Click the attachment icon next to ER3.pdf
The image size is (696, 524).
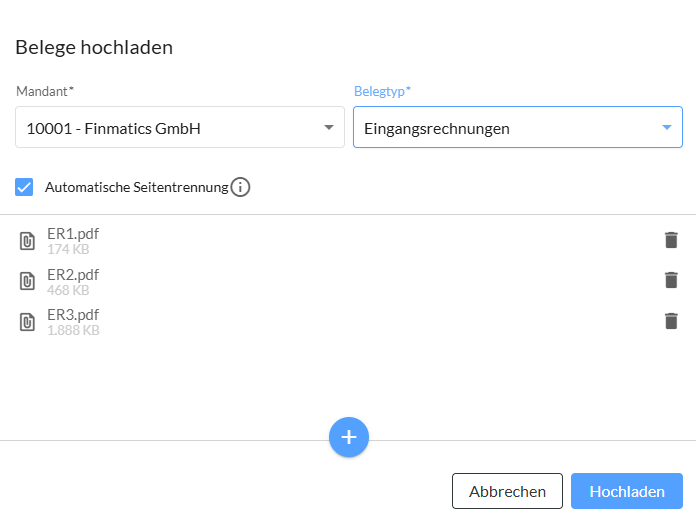(27, 322)
